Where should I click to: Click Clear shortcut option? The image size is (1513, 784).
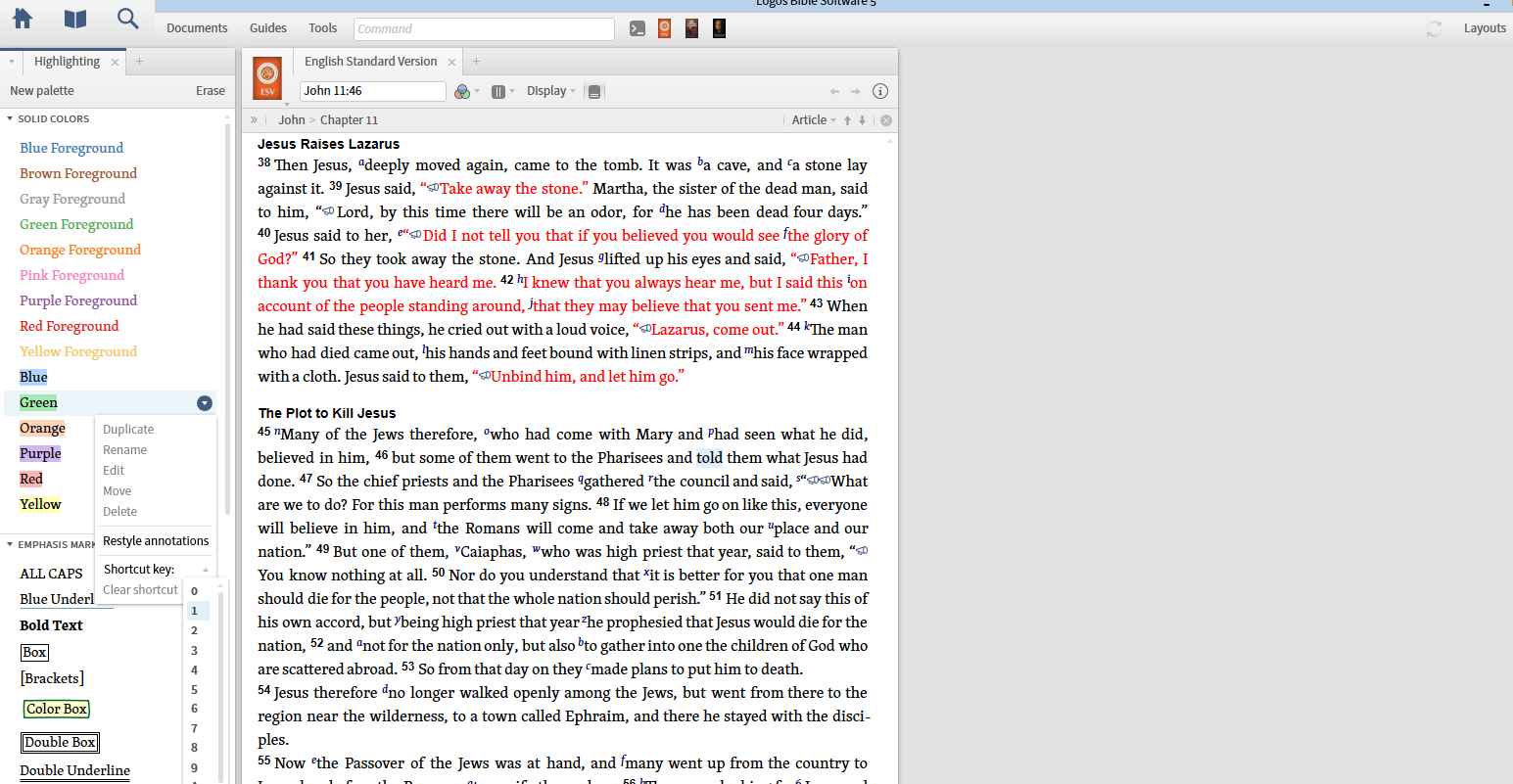coord(141,590)
